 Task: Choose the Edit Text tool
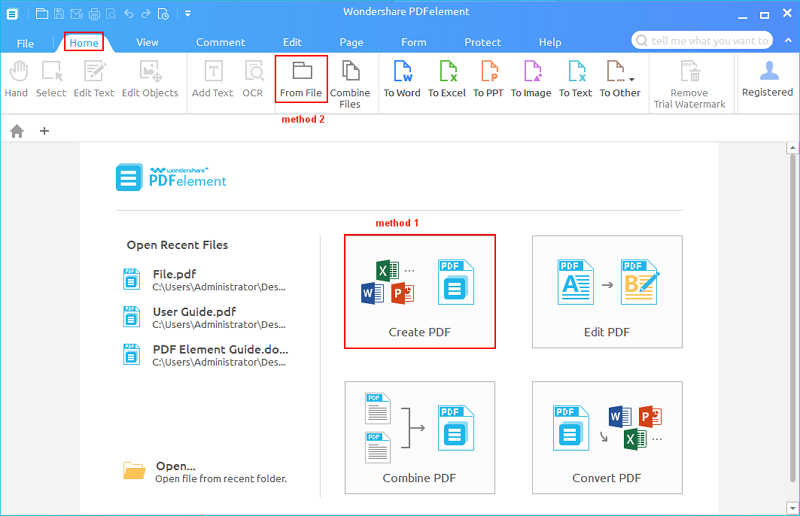click(94, 79)
